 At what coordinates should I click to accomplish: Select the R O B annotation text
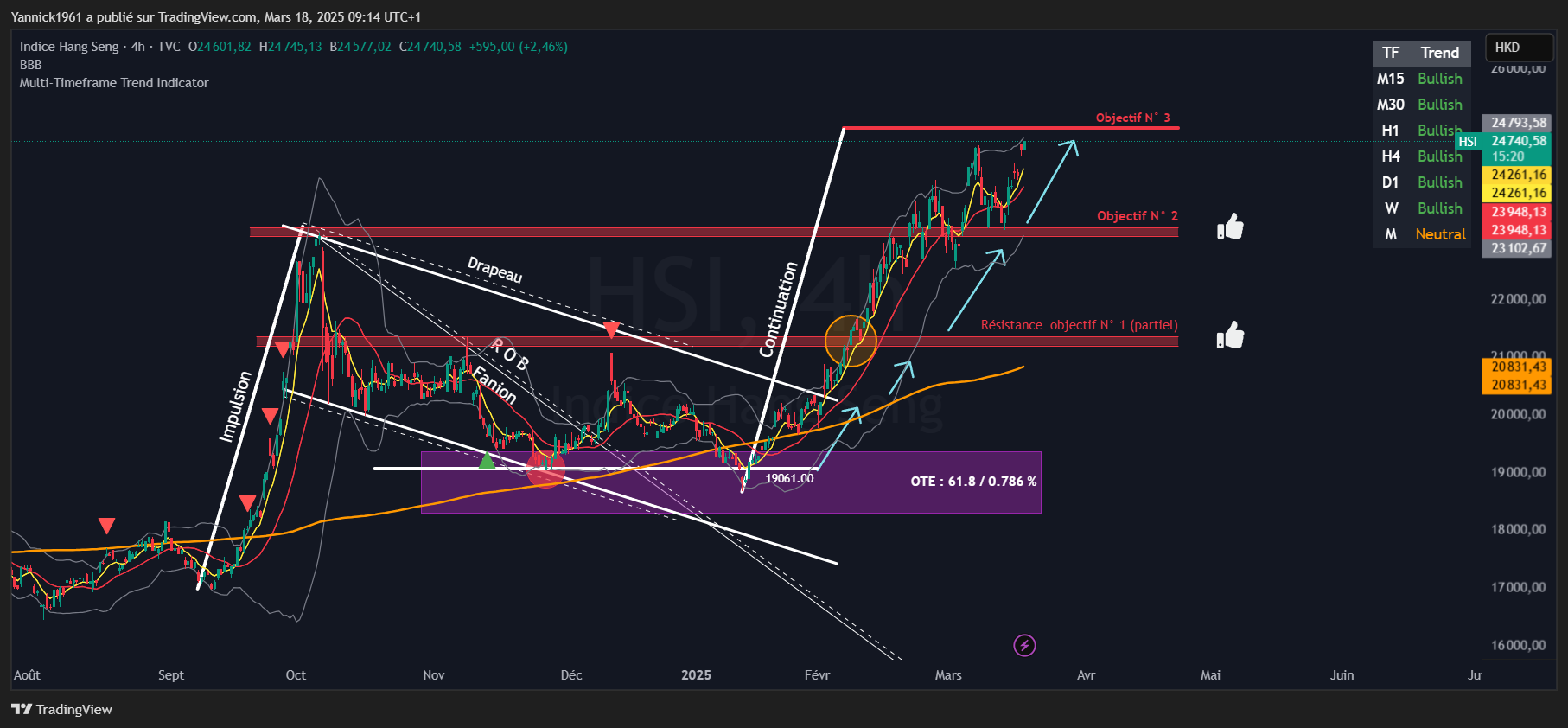(509, 354)
